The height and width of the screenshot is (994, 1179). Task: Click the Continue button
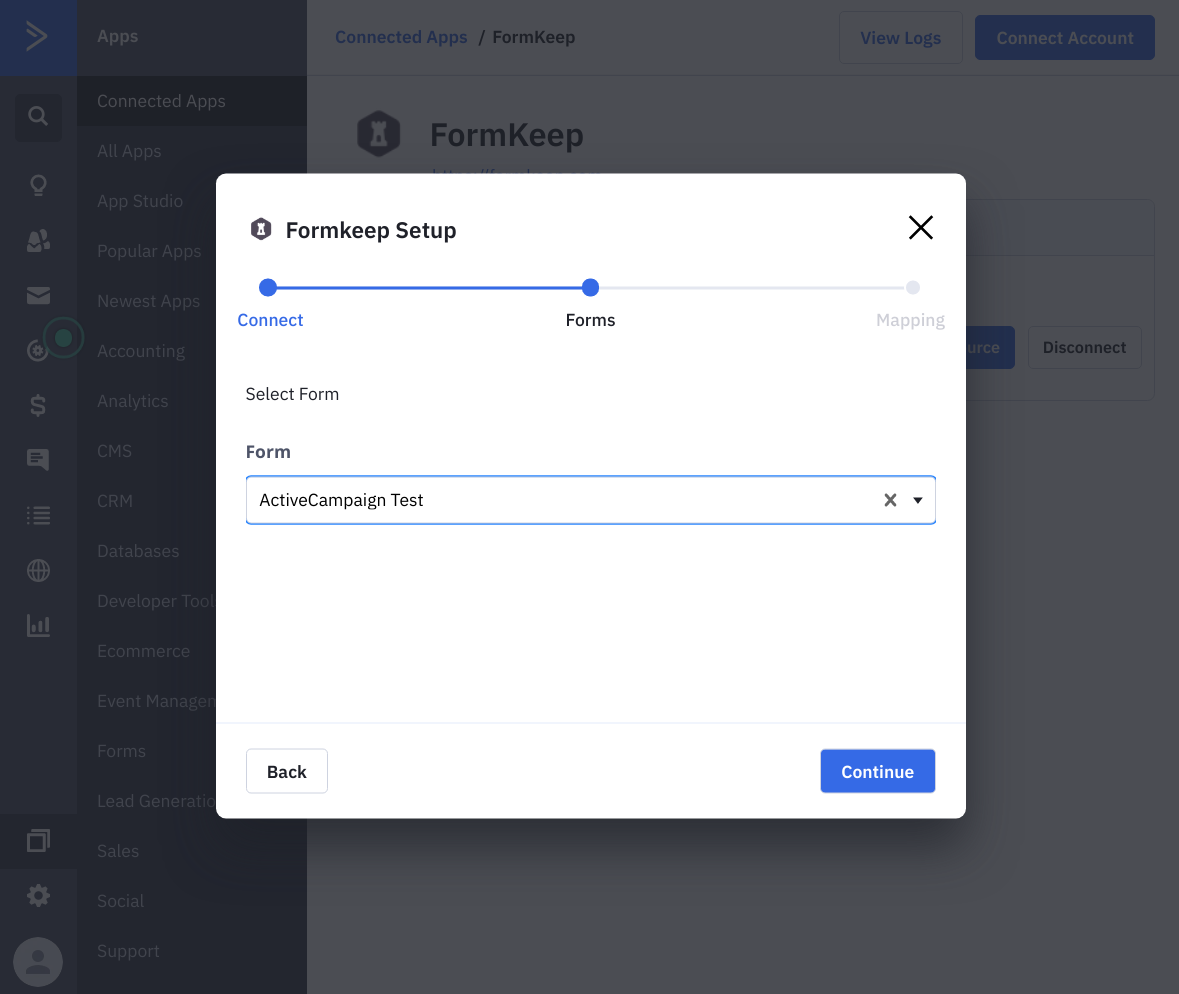click(x=877, y=771)
